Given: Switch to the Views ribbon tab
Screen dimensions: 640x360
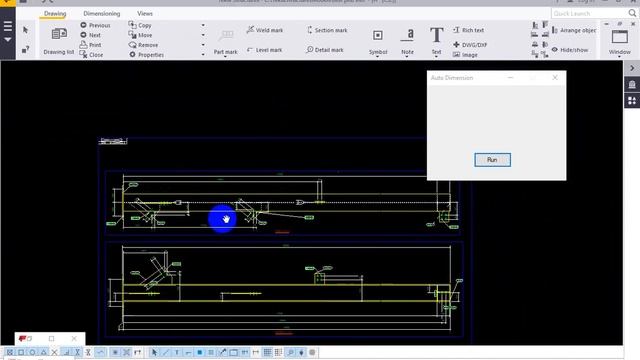Looking at the screenshot, I should [145, 13].
